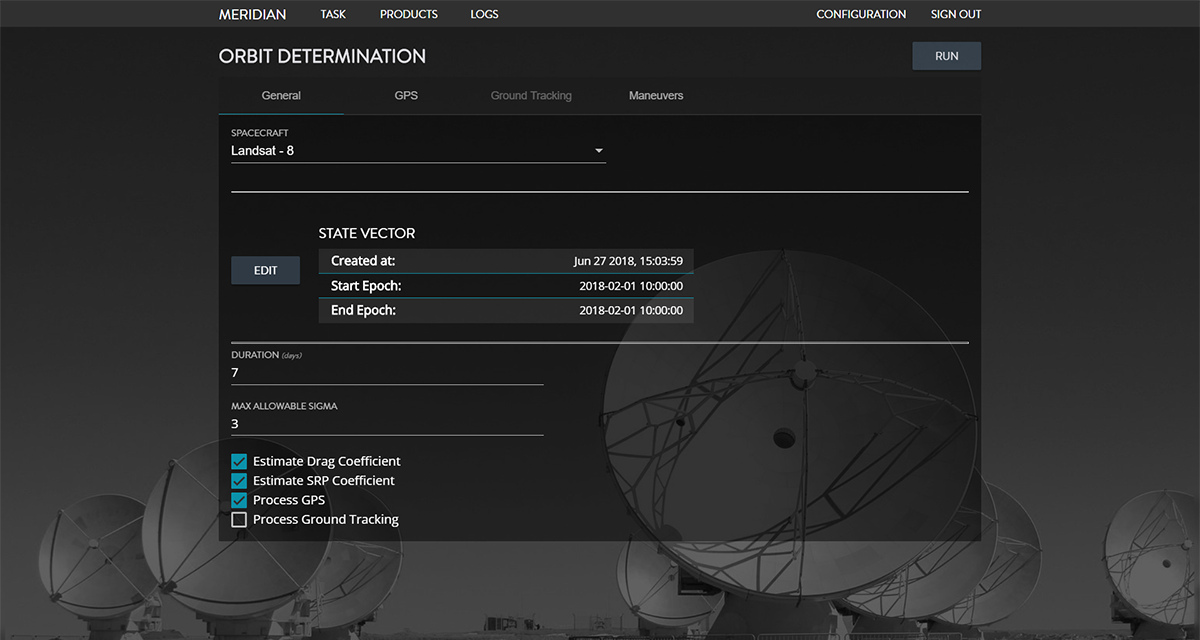Switch to Ground Tracking tab
The width and height of the screenshot is (1200, 640).
[531, 96]
